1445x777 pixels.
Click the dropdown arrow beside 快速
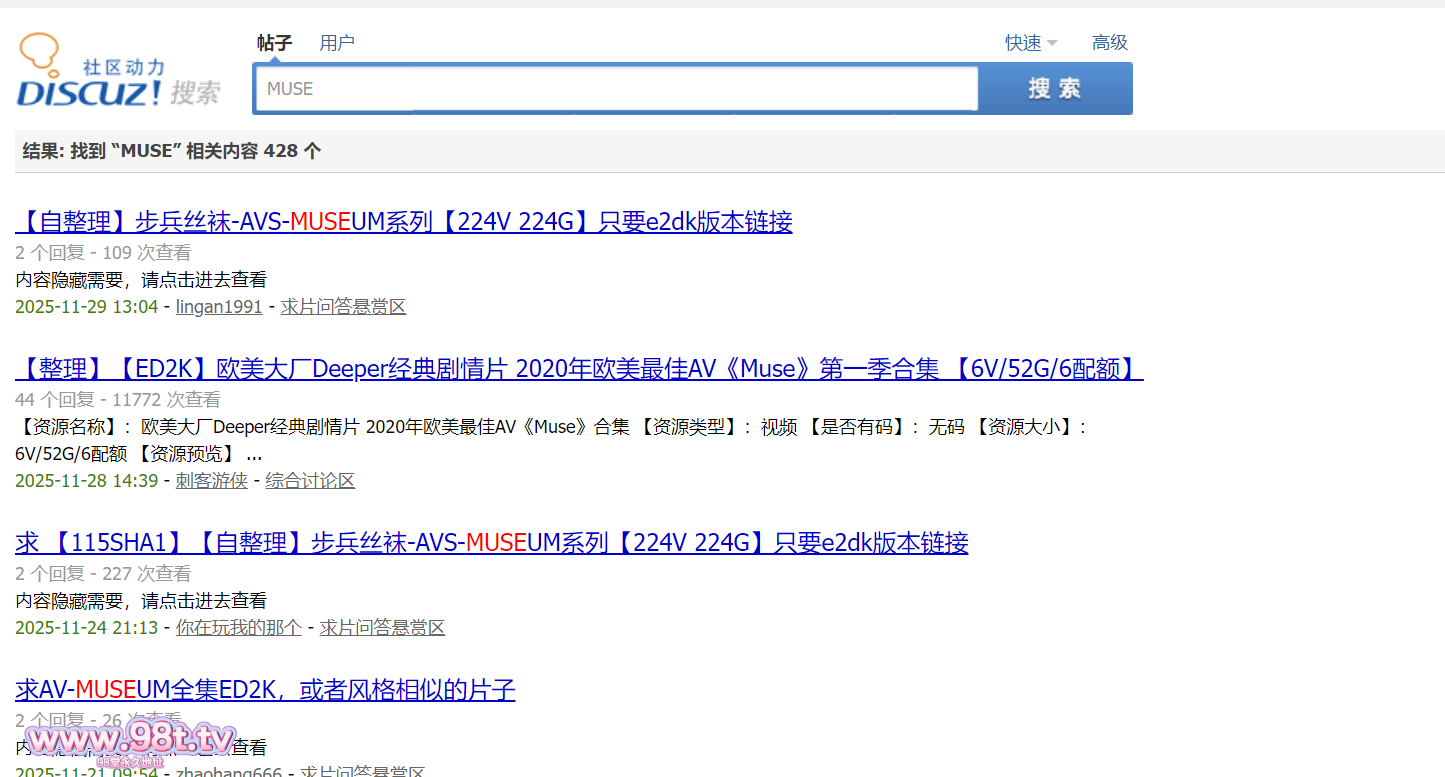point(1051,42)
